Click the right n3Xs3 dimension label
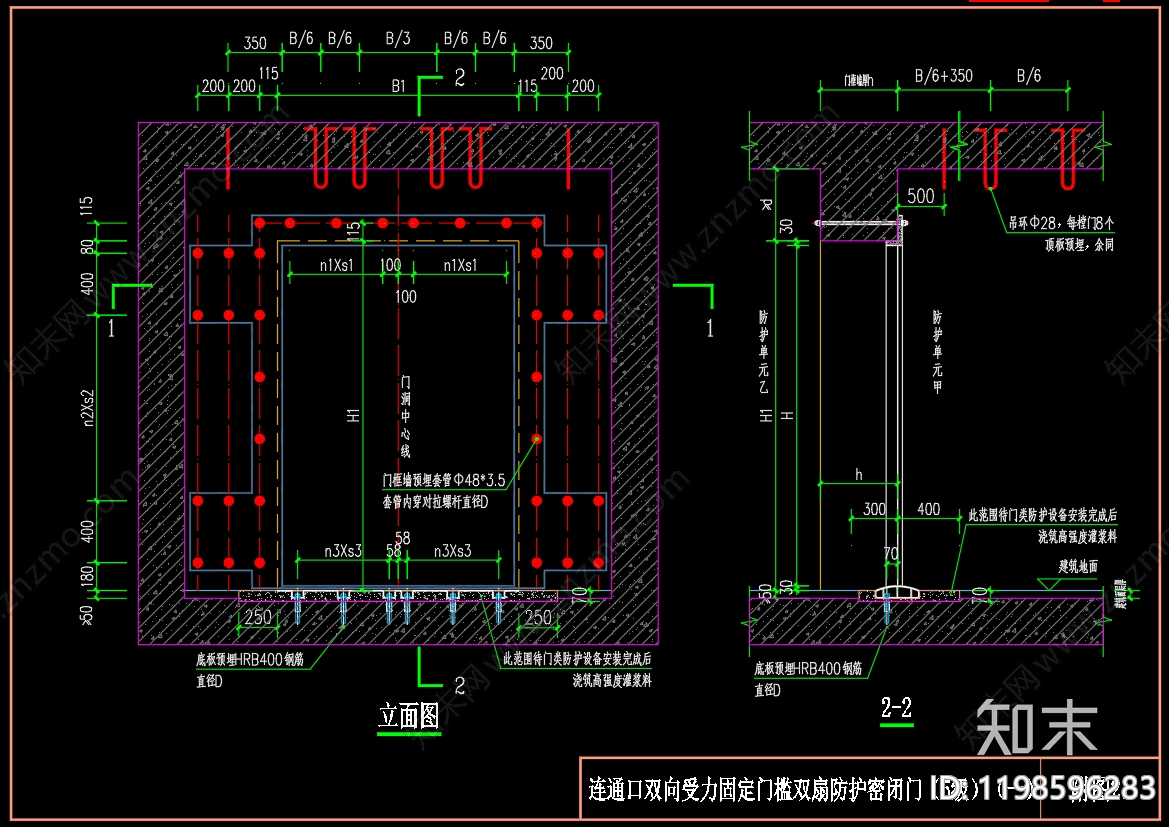1169x827 pixels. pyautogui.click(x=453, y=551)
